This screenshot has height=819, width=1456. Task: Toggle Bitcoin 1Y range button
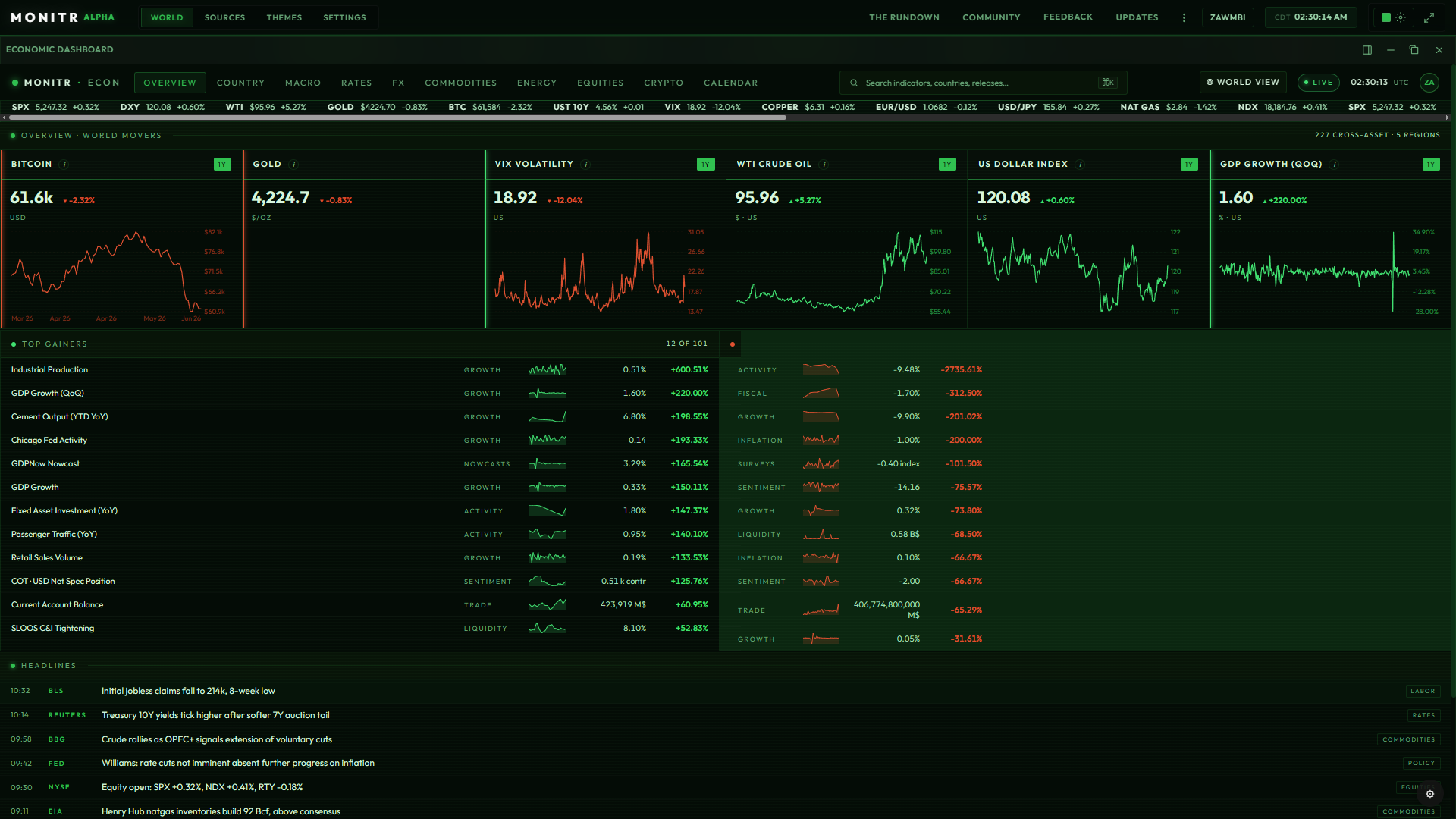point(222,165)
